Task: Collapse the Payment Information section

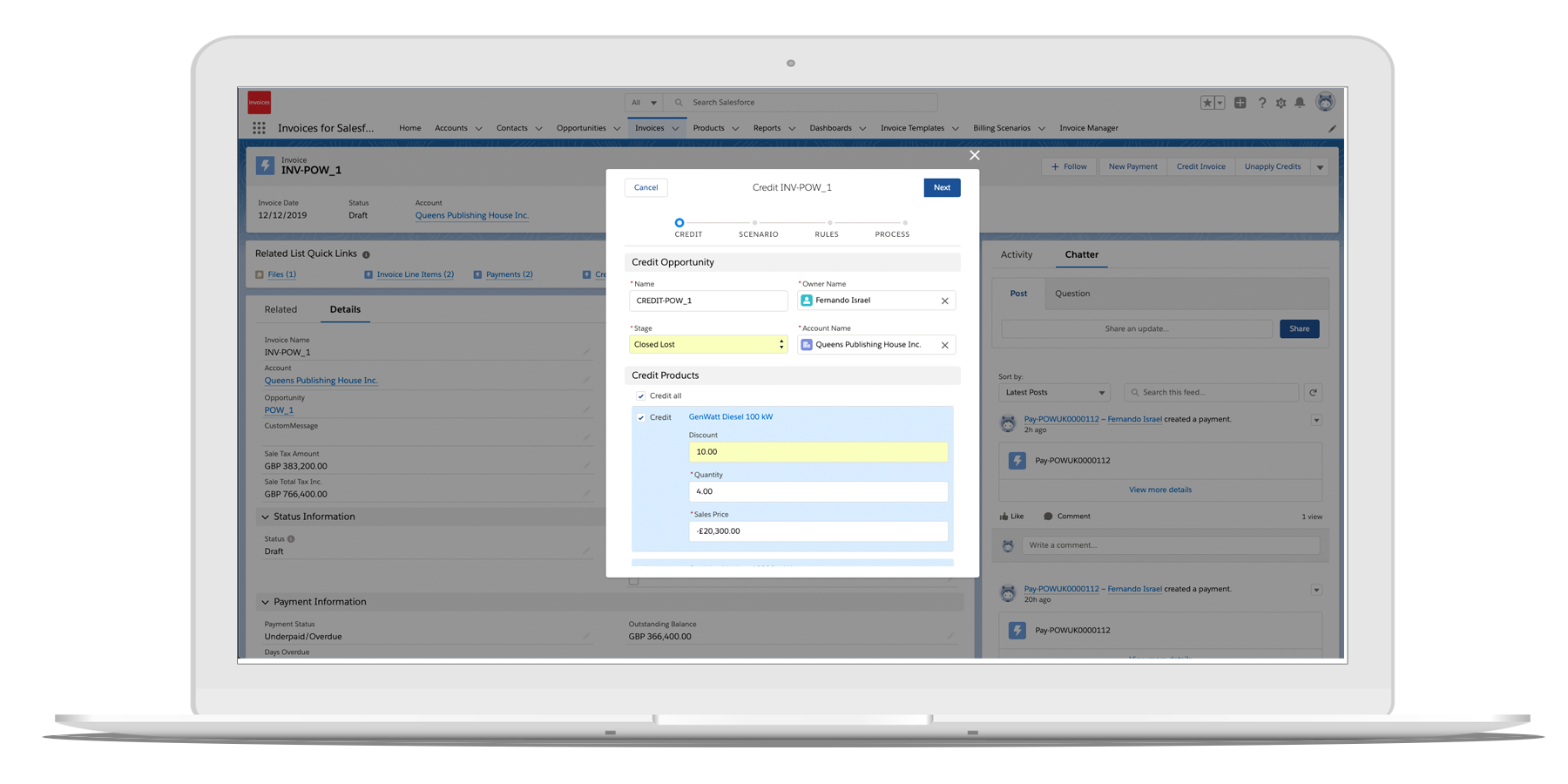Action: [x=265, y=602]
